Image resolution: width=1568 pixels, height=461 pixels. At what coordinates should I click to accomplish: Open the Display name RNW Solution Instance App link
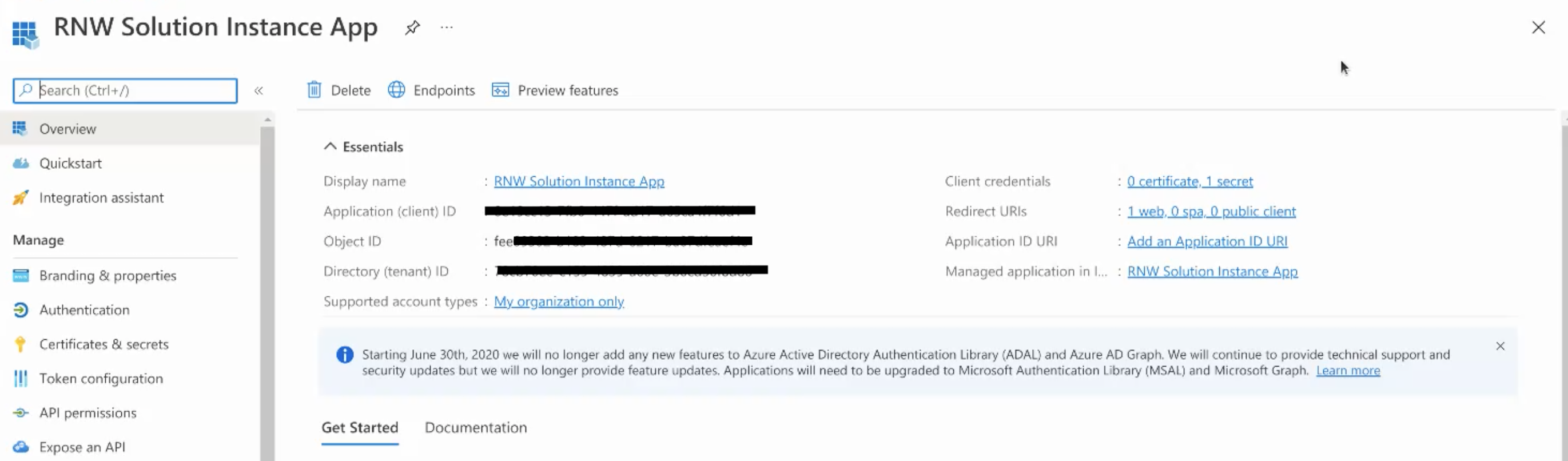click(x=579, y=181)
